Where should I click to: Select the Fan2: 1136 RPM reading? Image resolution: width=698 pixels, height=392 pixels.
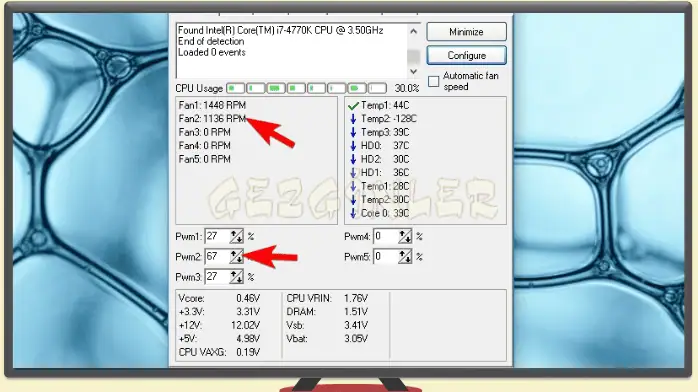click(x=212, y=118)
